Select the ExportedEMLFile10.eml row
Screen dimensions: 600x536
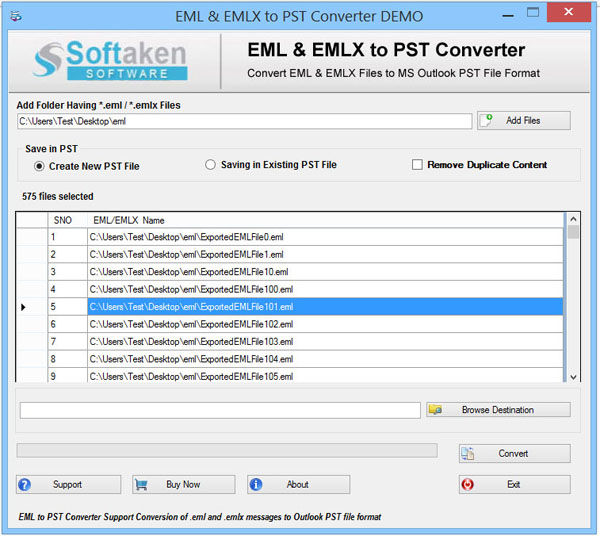coord(325,272)
